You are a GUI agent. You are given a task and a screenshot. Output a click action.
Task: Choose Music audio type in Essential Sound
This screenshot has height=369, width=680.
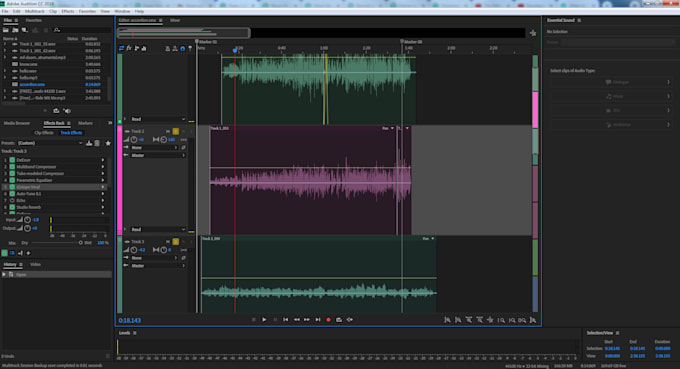tap(611, 96)
